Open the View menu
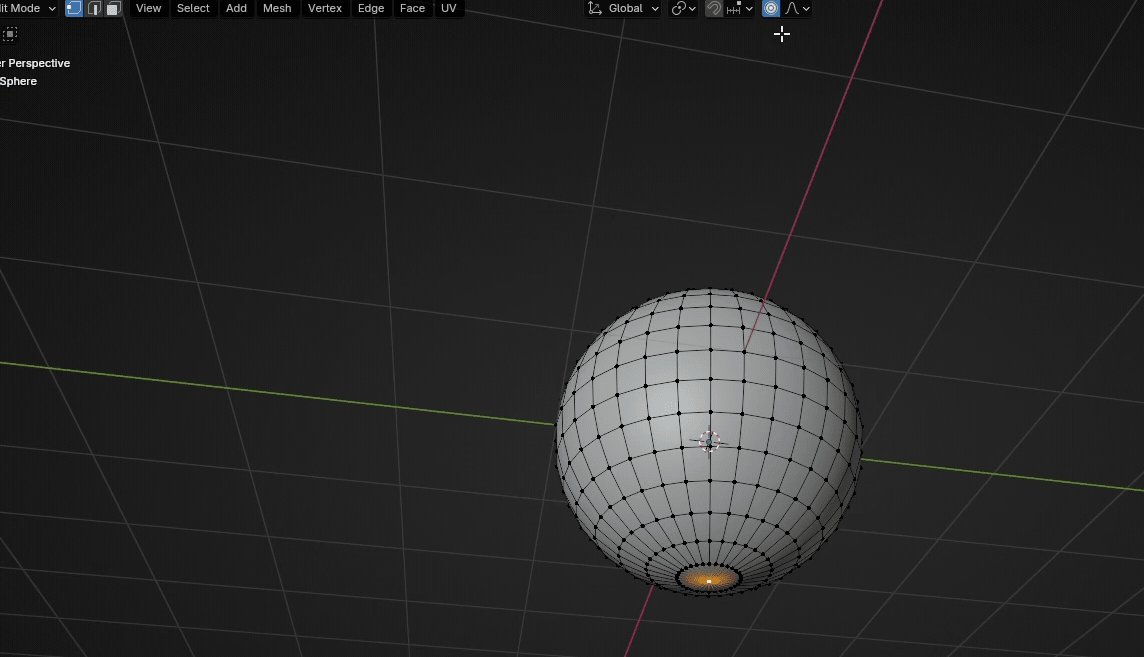Image resolution: width=1144 pixels, height=657 pixels. click(x=148, y=8)
